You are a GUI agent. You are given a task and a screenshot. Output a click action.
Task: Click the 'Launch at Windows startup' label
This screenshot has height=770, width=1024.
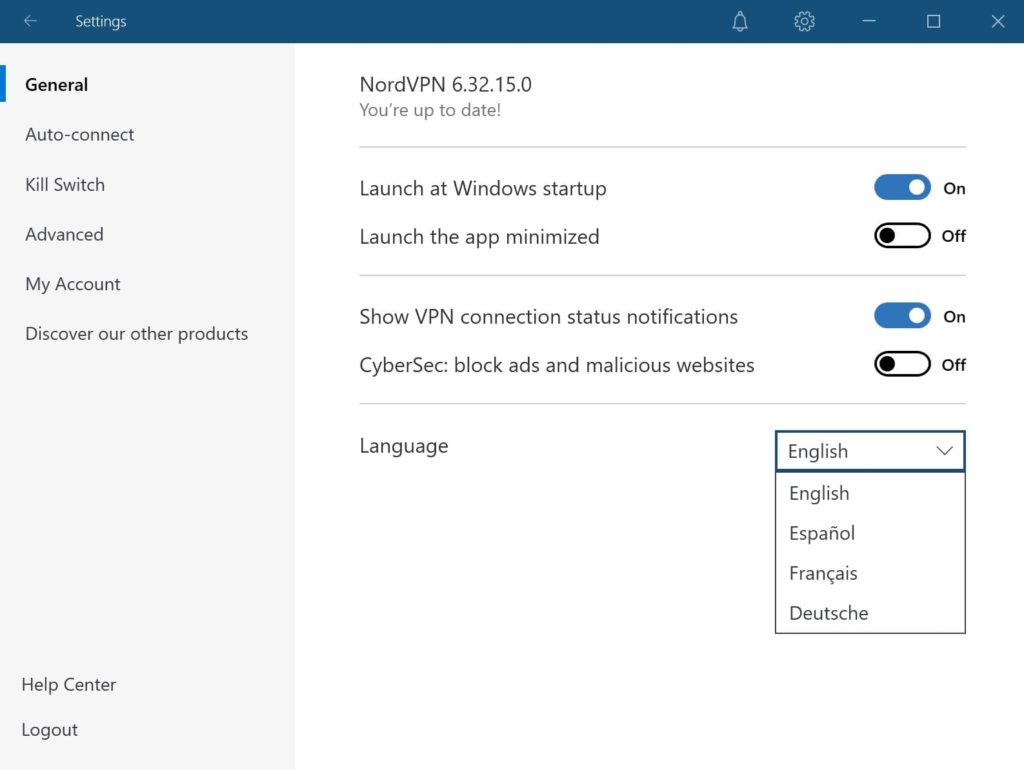(x=483, y=188)
